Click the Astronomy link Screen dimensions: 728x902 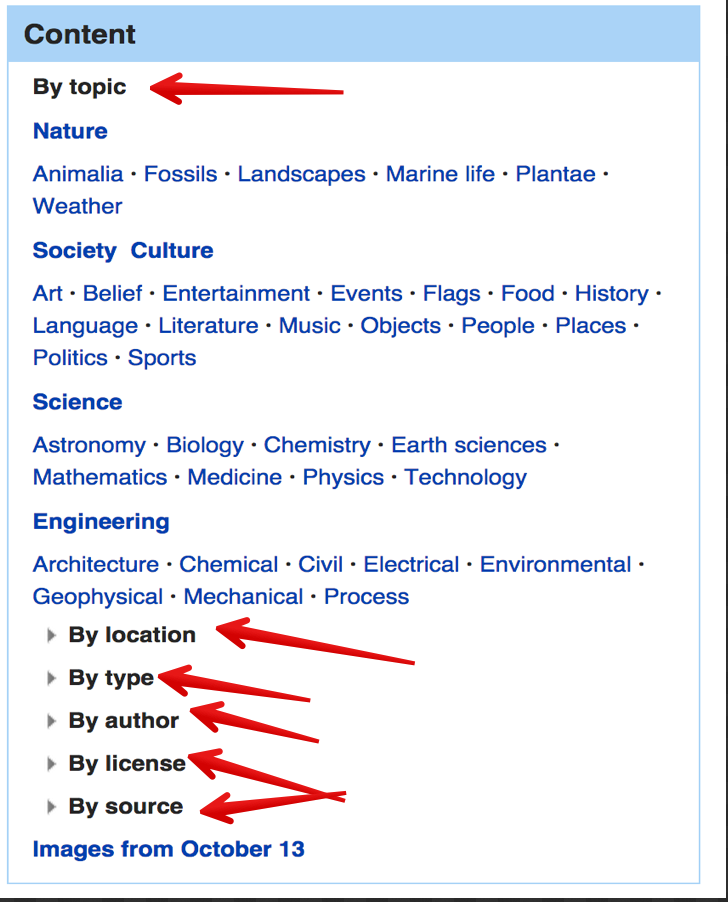tap(89, 445)
